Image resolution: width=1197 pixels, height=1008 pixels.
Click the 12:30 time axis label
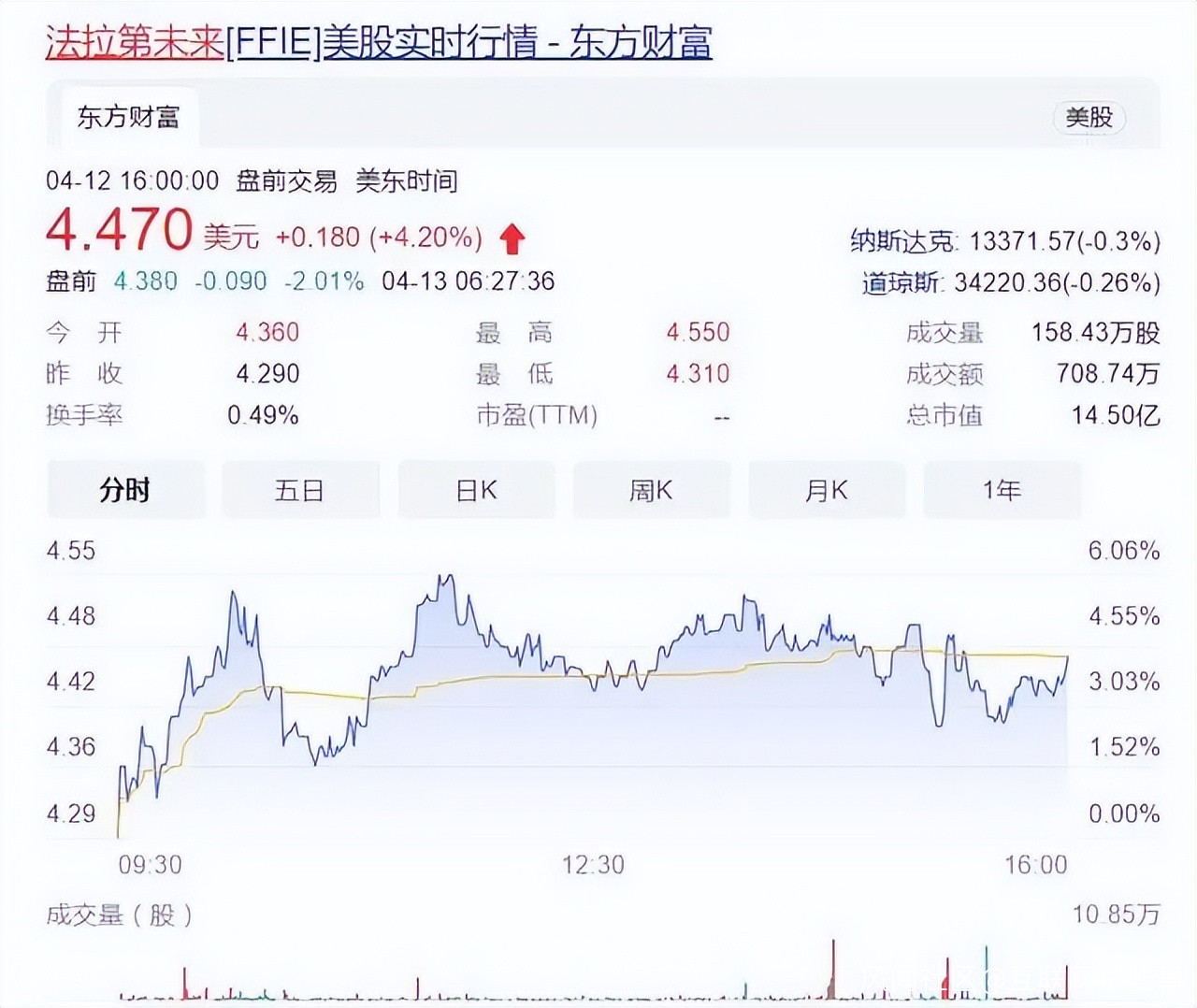593,864
